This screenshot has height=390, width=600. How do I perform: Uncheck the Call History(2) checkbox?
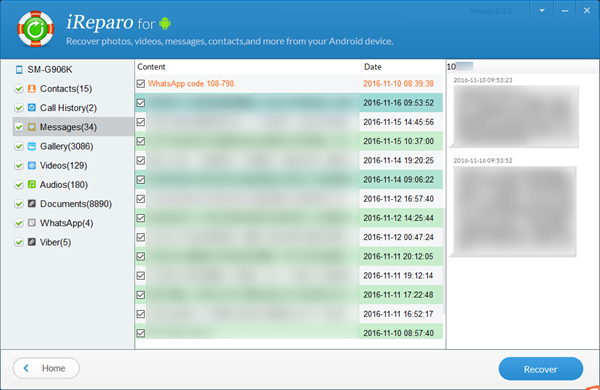click(x=19, y=108)
